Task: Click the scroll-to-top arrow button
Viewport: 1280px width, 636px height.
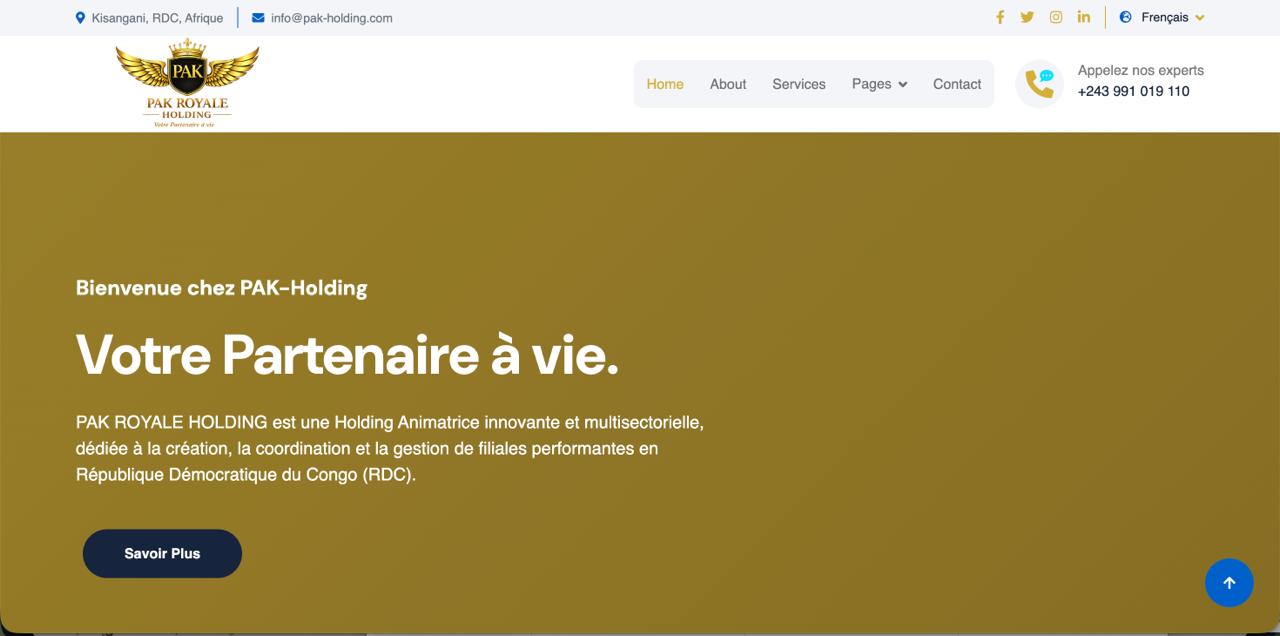Action: pyautogui.click(x=1229, y=582)
